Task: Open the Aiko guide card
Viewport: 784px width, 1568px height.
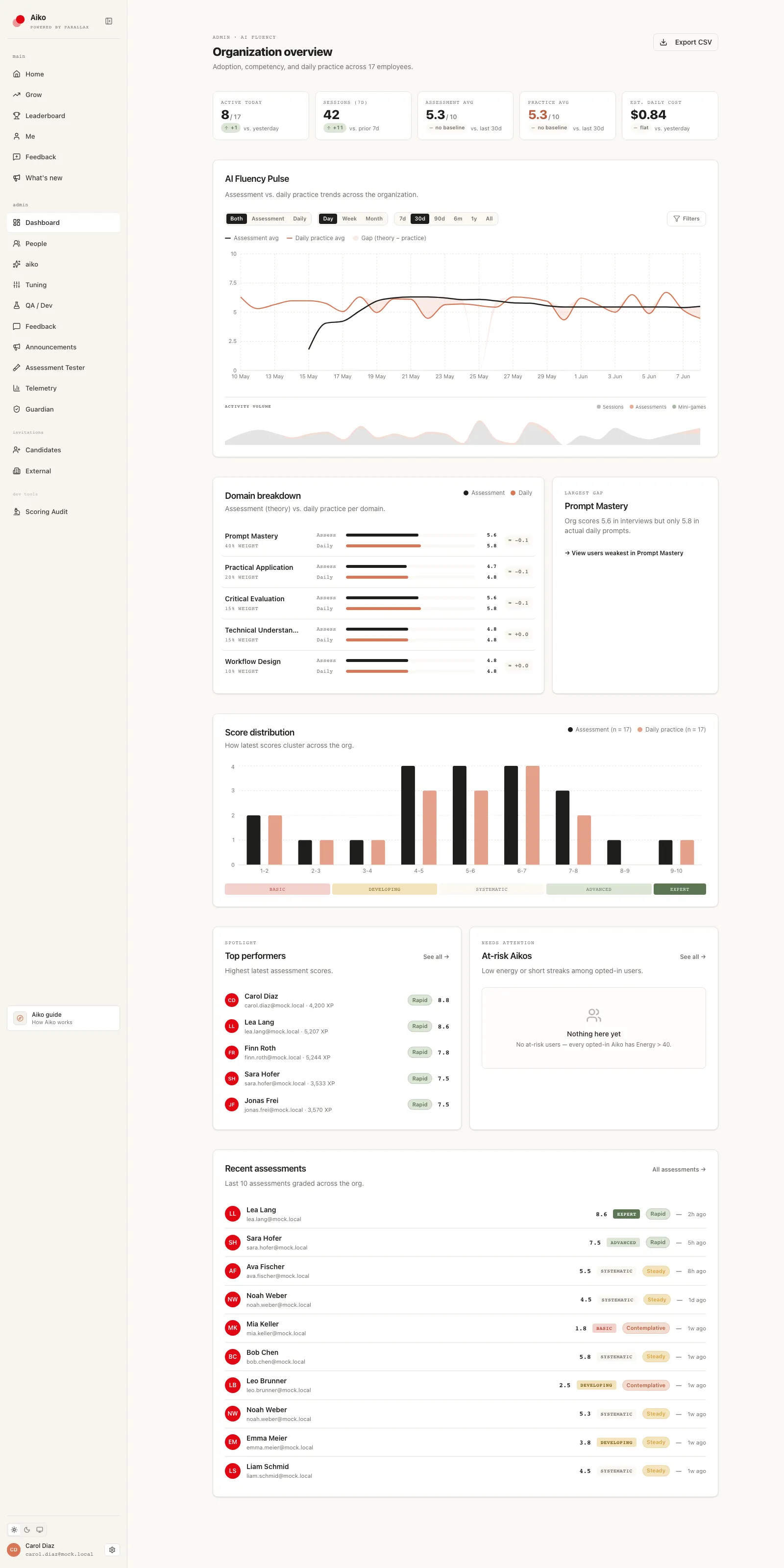Action: (63, 1018)
